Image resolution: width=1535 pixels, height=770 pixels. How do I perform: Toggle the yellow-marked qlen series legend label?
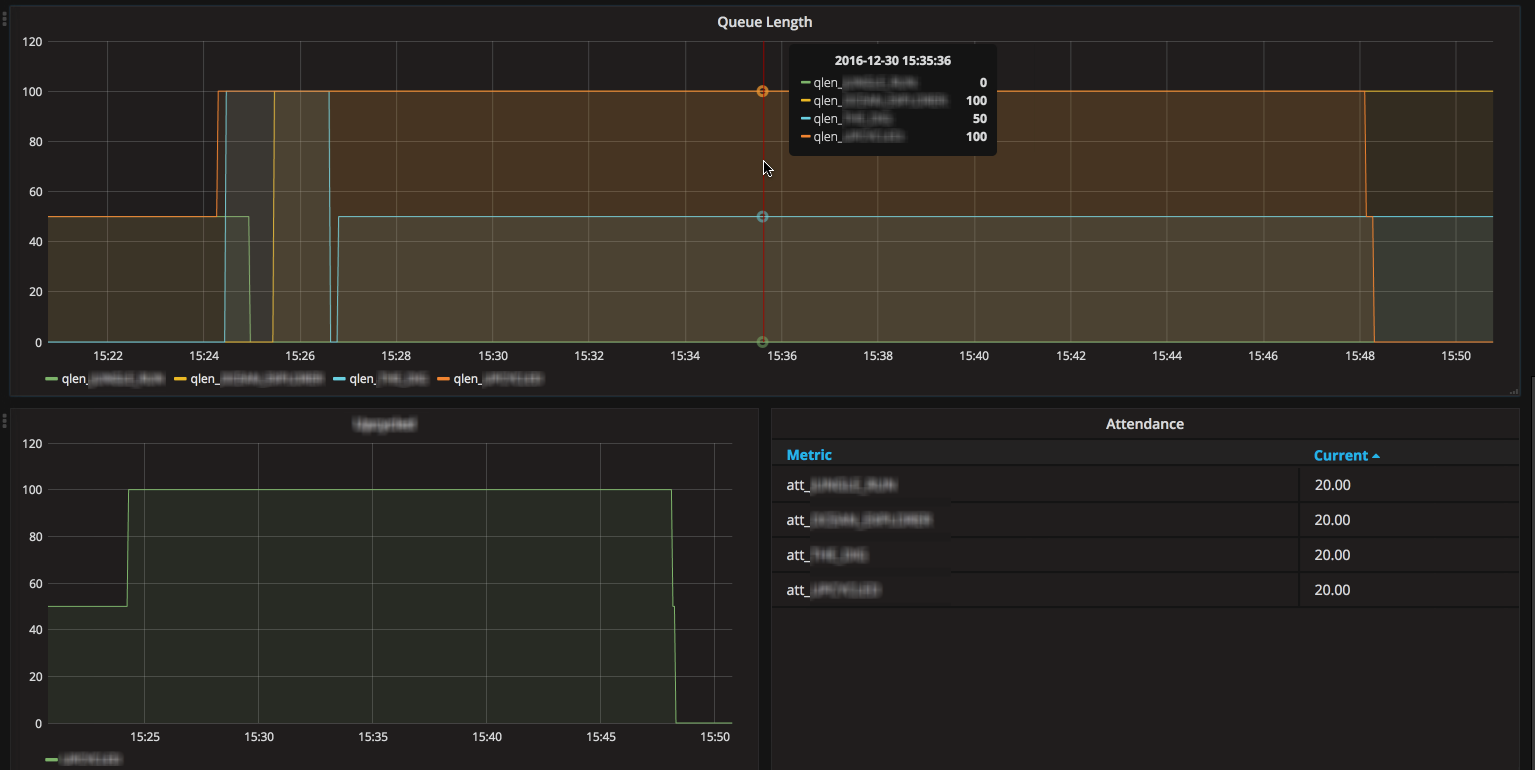pyautogui.click(x=257, y=379)
